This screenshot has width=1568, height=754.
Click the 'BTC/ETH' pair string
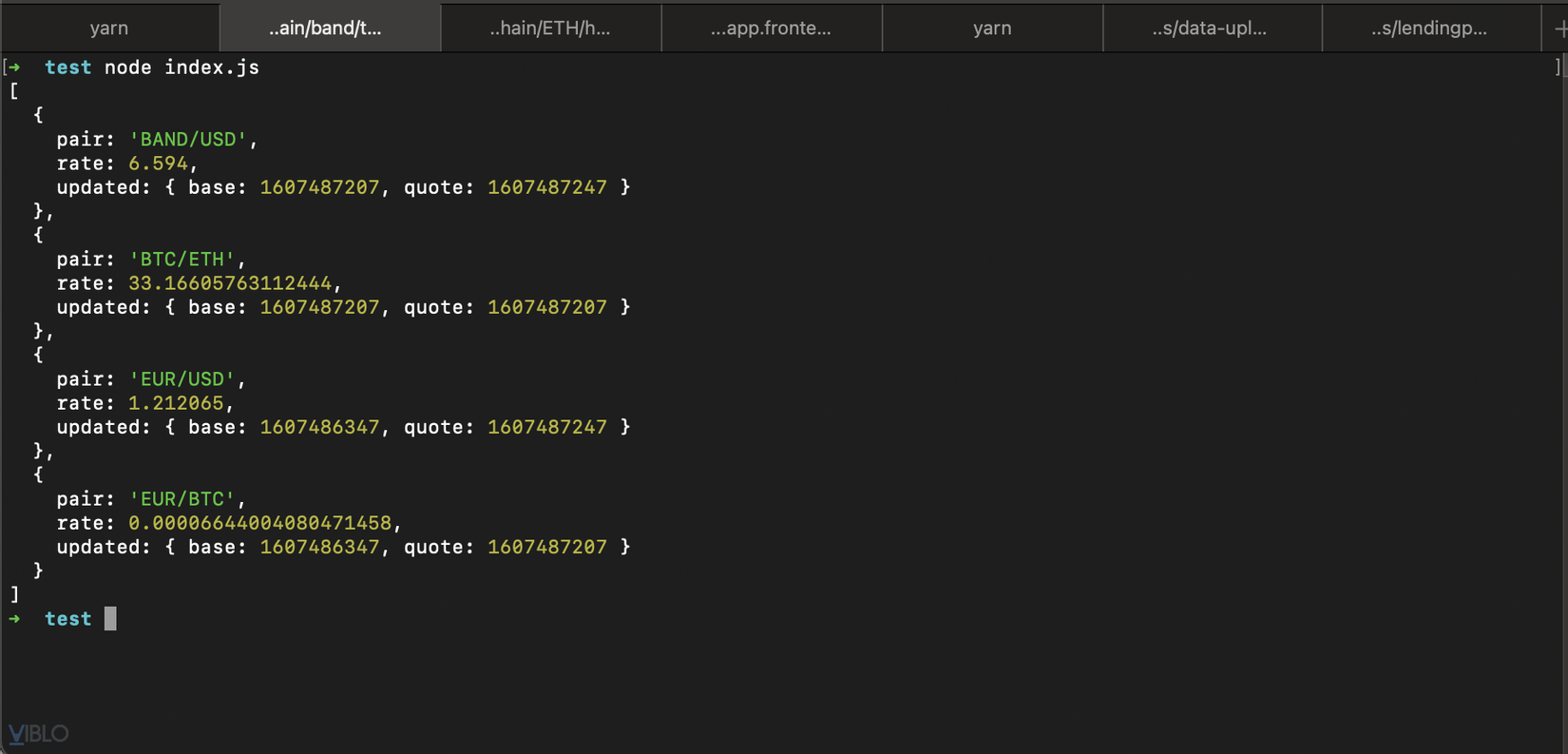coord(182,260)
